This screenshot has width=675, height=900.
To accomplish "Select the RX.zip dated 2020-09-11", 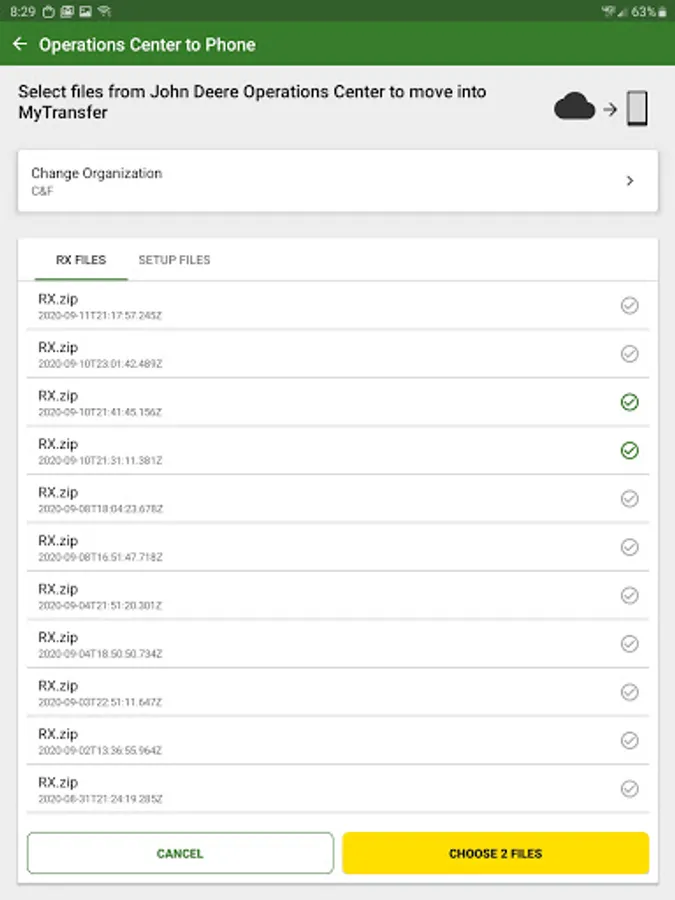I will click(629, 305).
